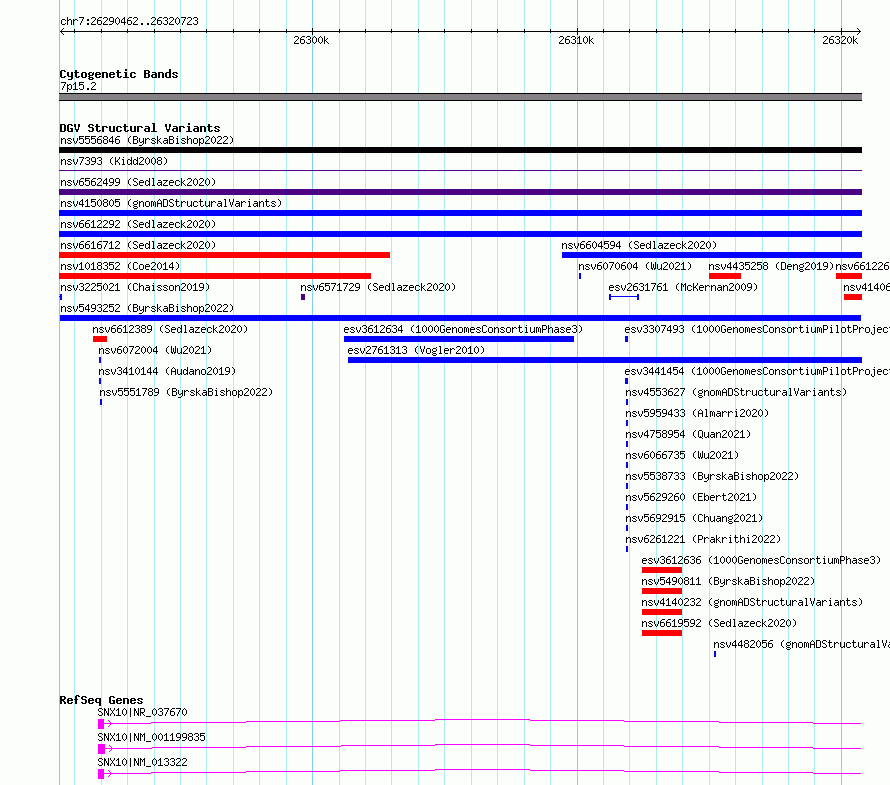
Task: Select the blue esv3612634 variant bar
Action: 459,339
